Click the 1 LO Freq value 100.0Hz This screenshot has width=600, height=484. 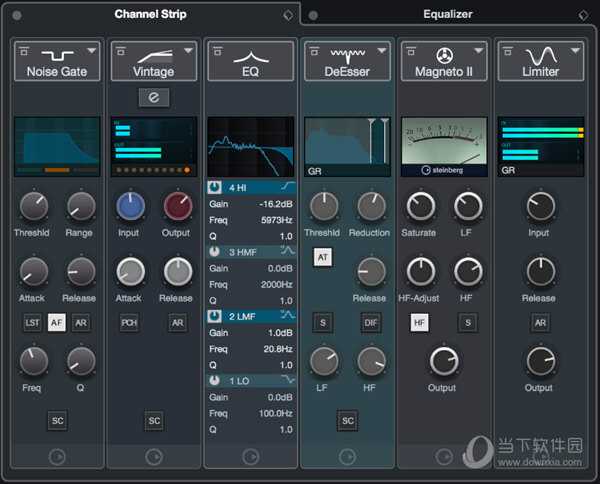[x=276, y=413]
